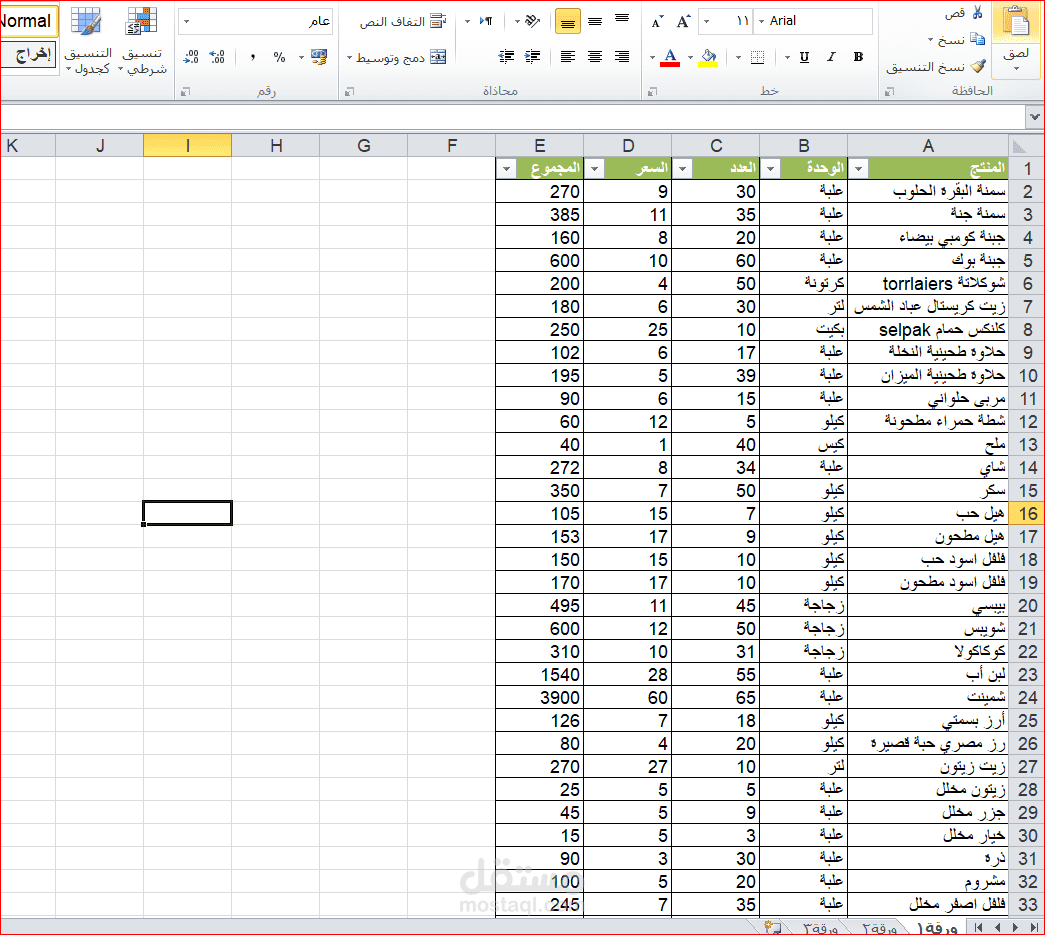Toggle Italic formatting
This screenshot has height=935, width=1045.
coord(831,57)
